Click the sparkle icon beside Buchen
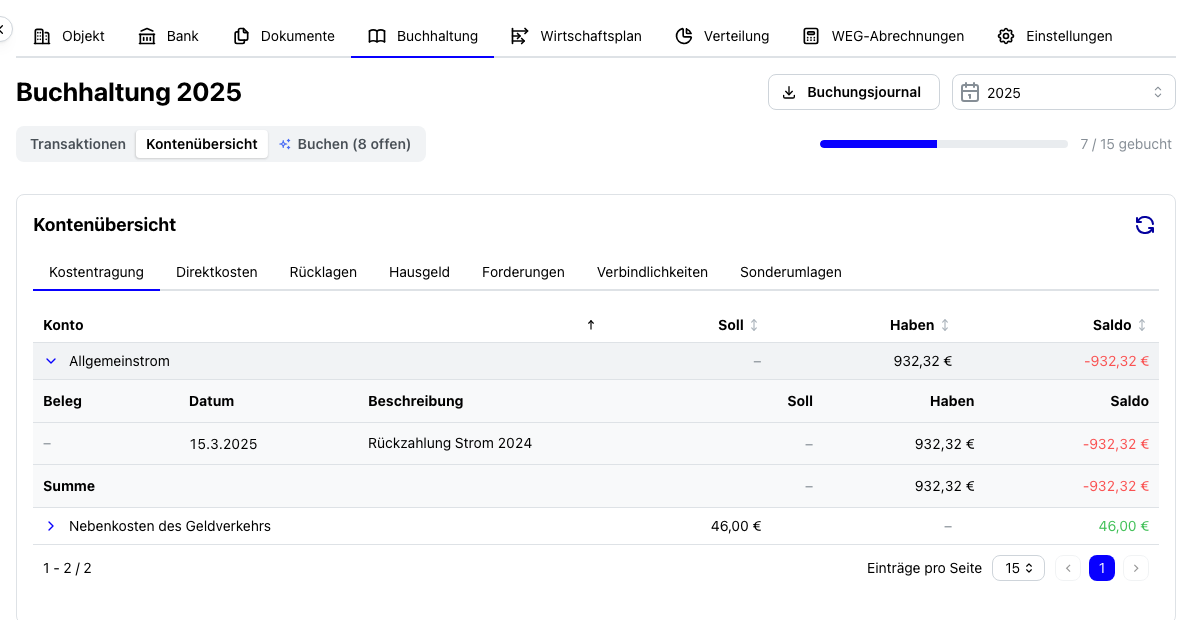This screenshot has width=1192, height=620. tap(285, 144)
